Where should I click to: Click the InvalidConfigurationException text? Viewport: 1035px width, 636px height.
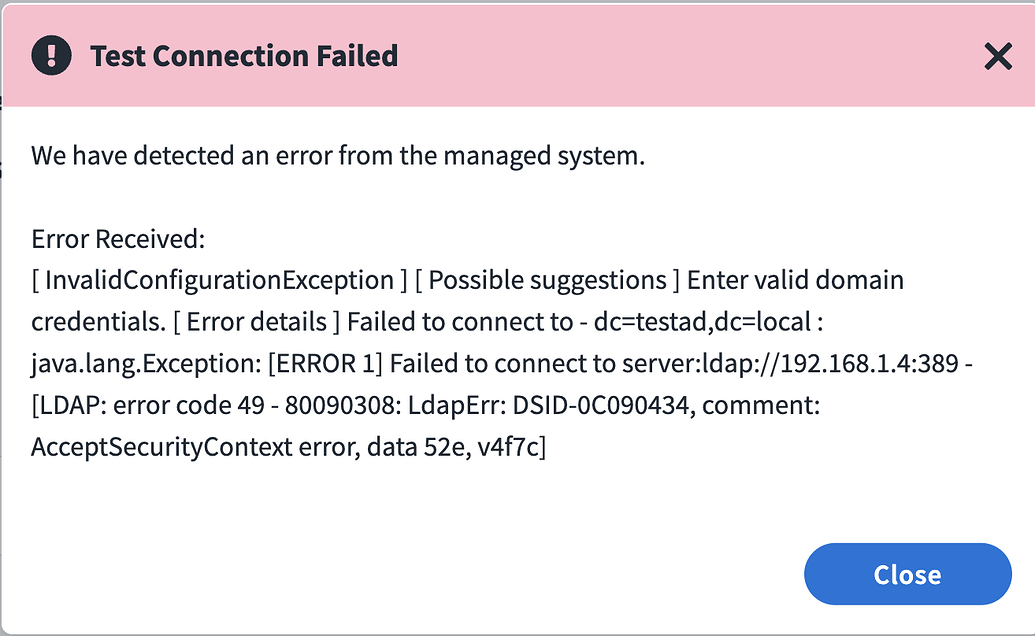point(220,281)
